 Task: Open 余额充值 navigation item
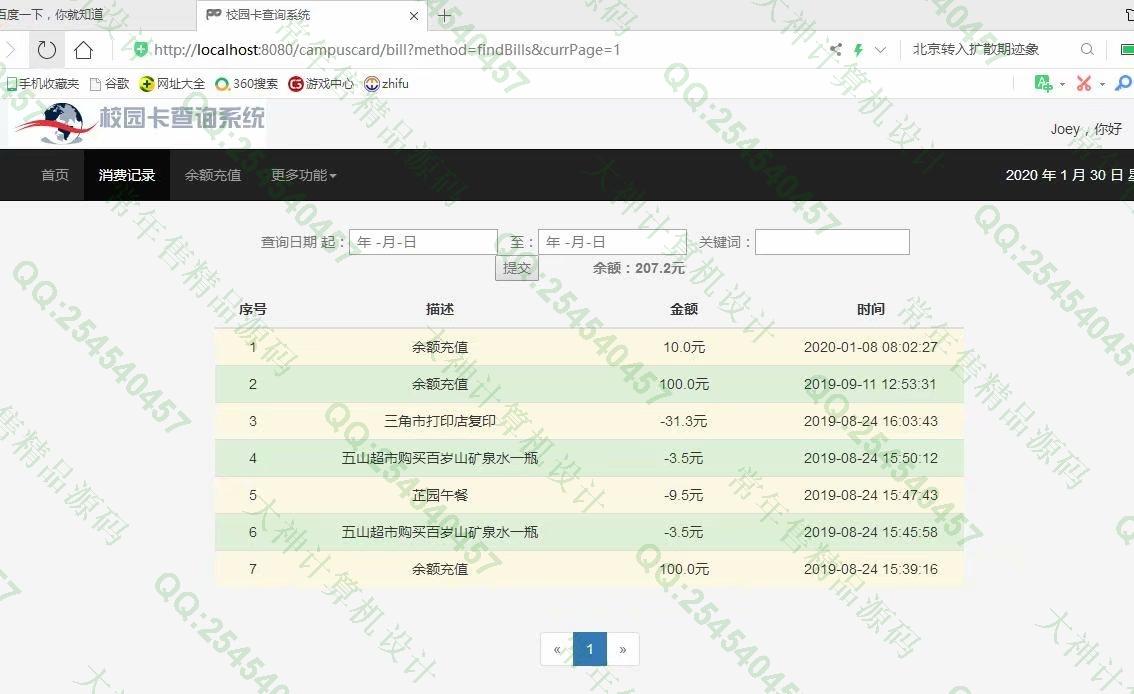213,175
